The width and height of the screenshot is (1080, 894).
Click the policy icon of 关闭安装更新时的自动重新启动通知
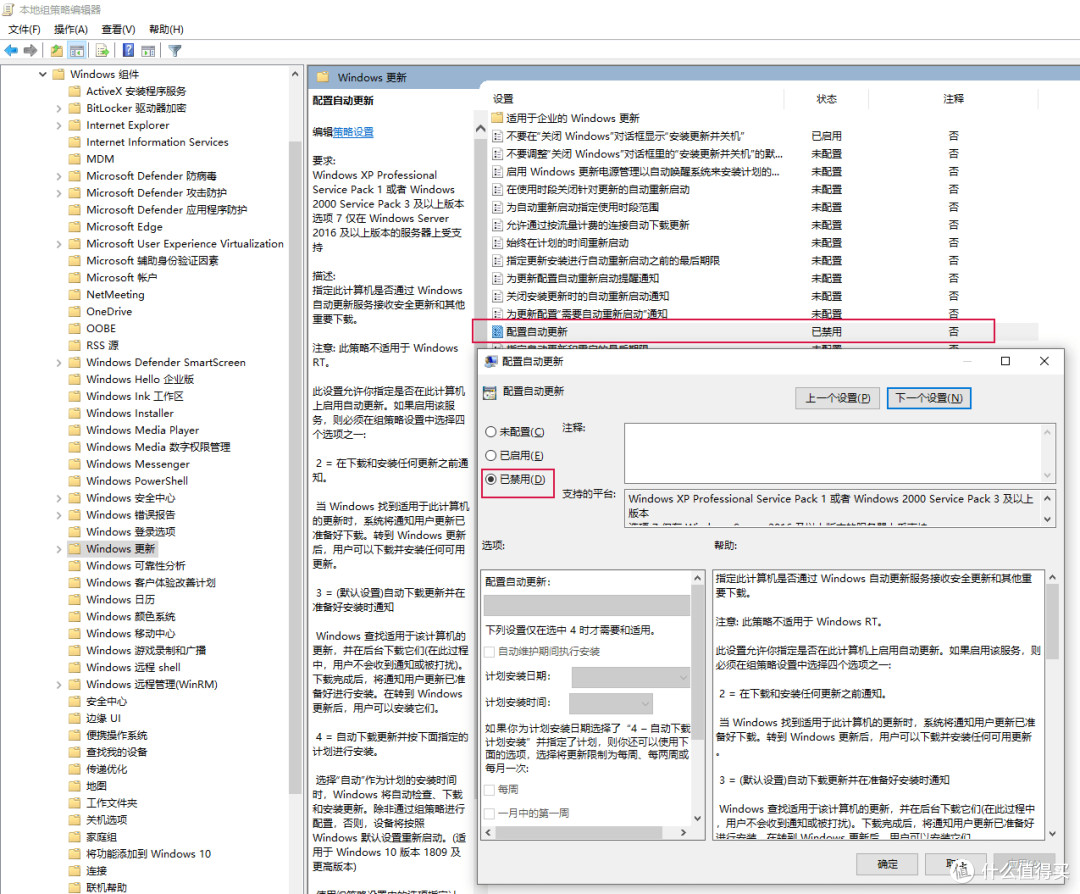click(x=497, y=296)
